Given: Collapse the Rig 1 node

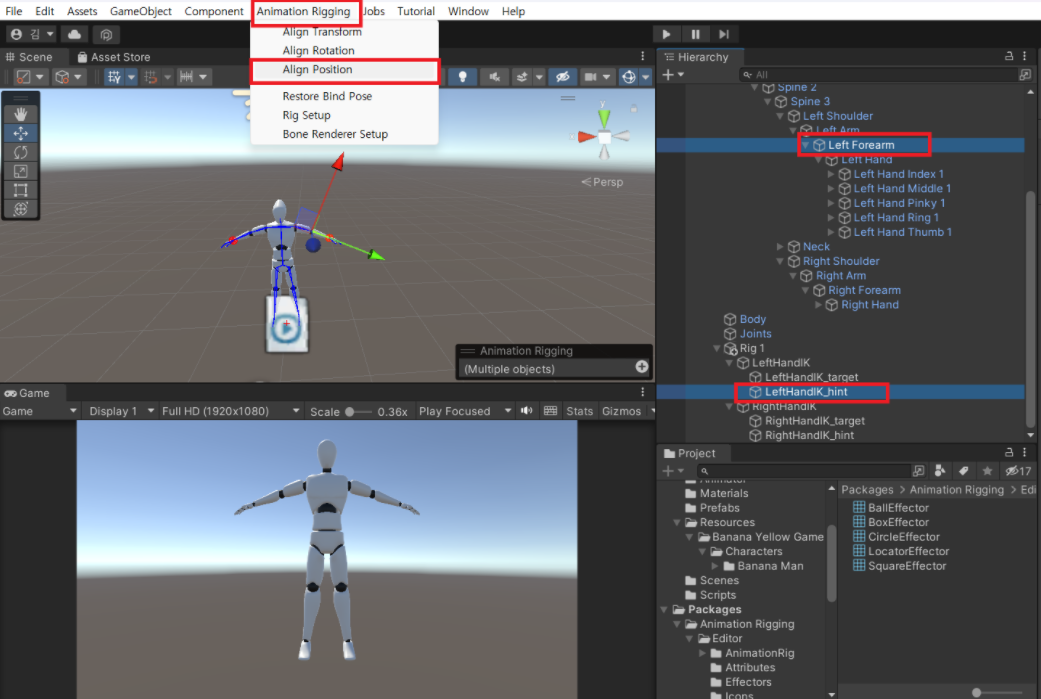Looking at the screenshot, I should [x=717, y=349].
